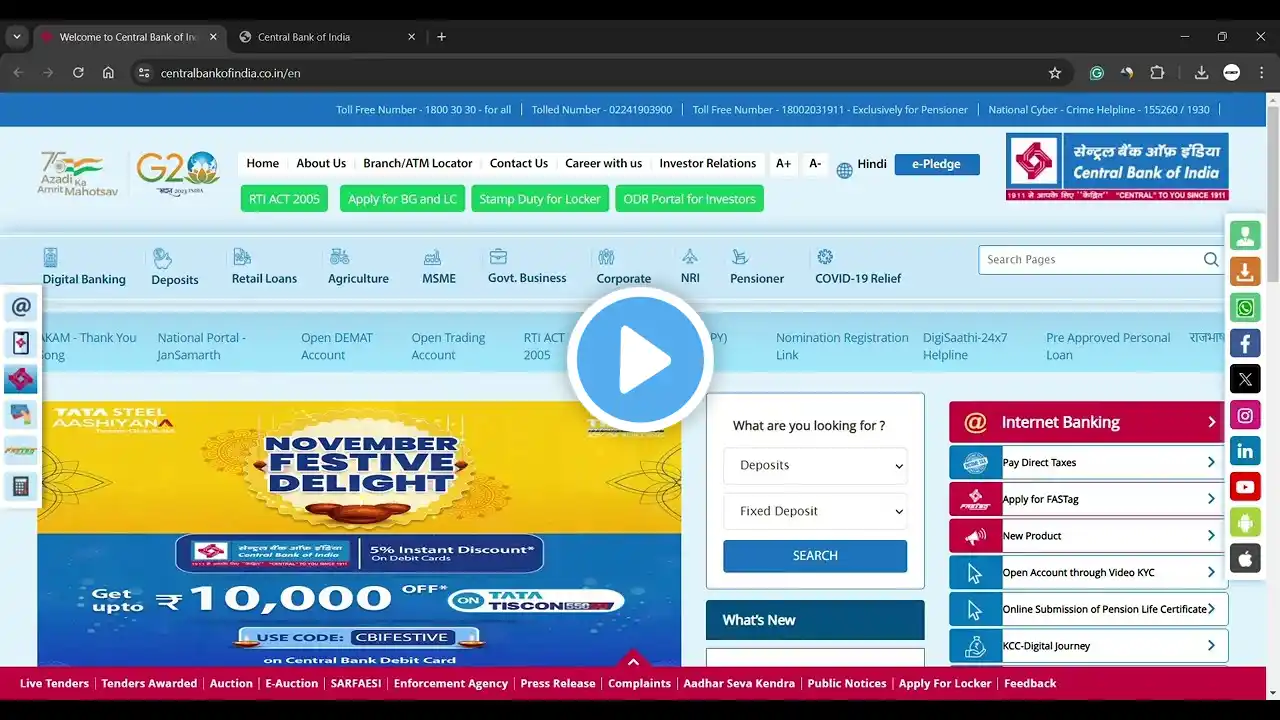Click the NRI airplane icon
This screenshot has width=1280, height=720.
690,257
